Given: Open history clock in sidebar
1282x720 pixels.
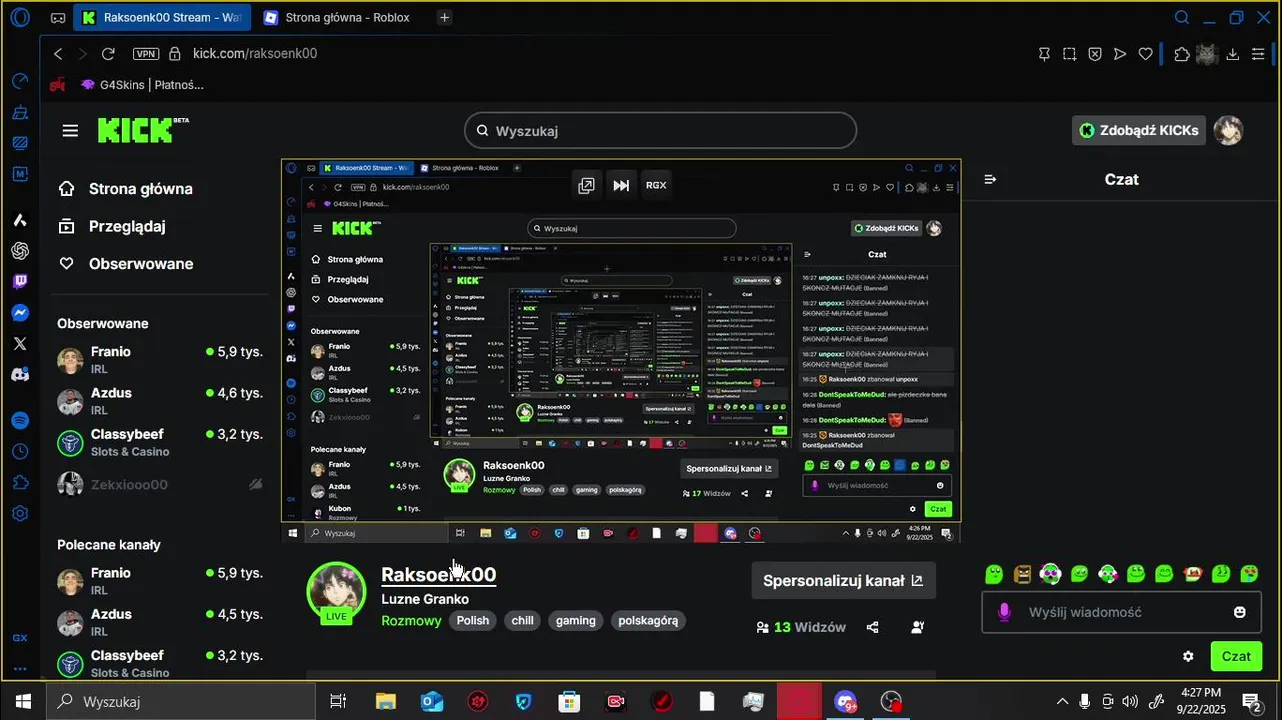Looking at the screenshot, I should tap(20, 451).
